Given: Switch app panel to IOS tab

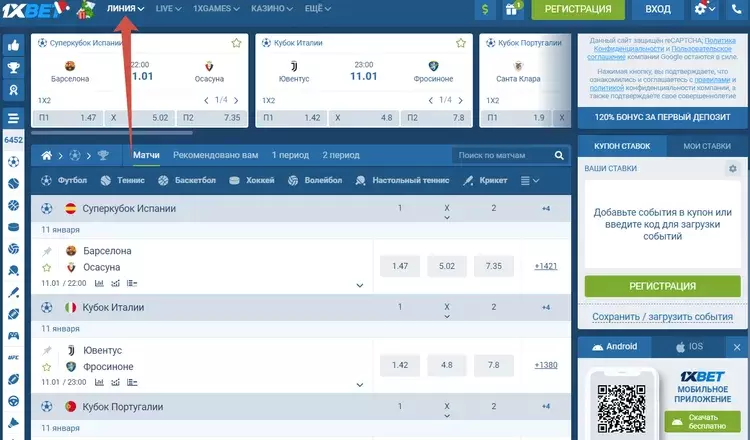Looking at the screenshot, I should point(689,347).
